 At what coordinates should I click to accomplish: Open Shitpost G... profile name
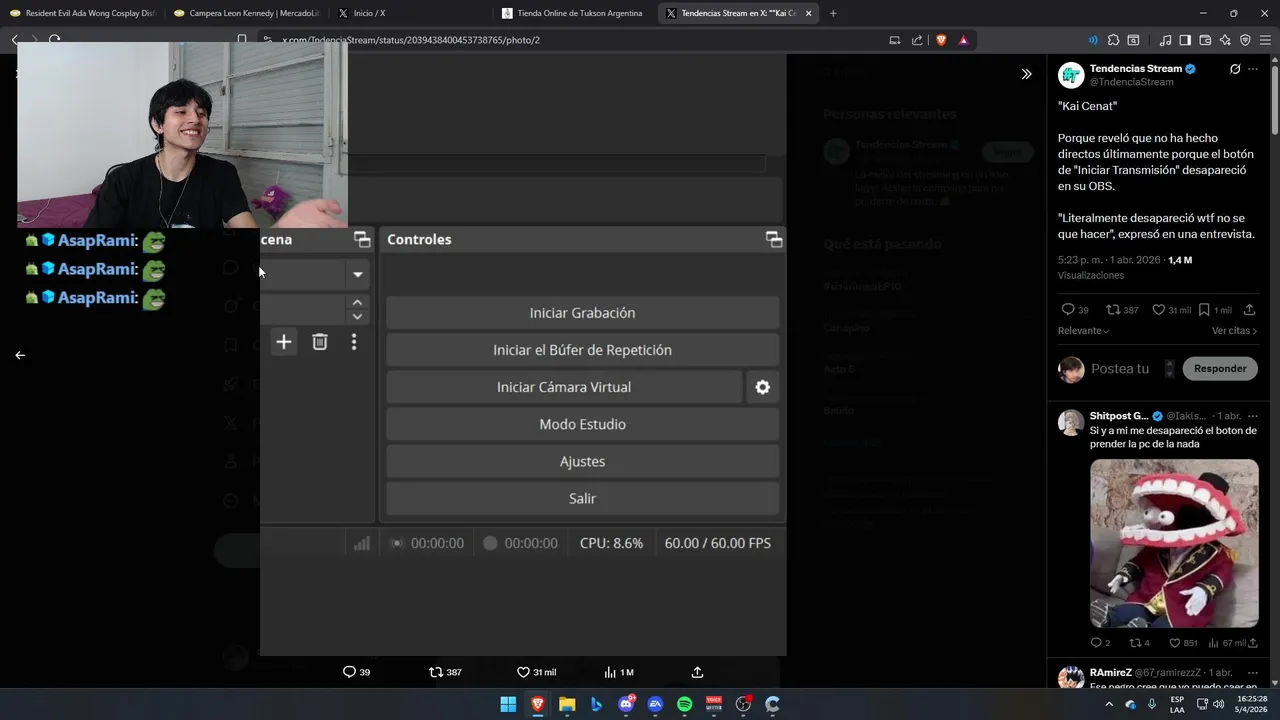[x=1119, y=416]
